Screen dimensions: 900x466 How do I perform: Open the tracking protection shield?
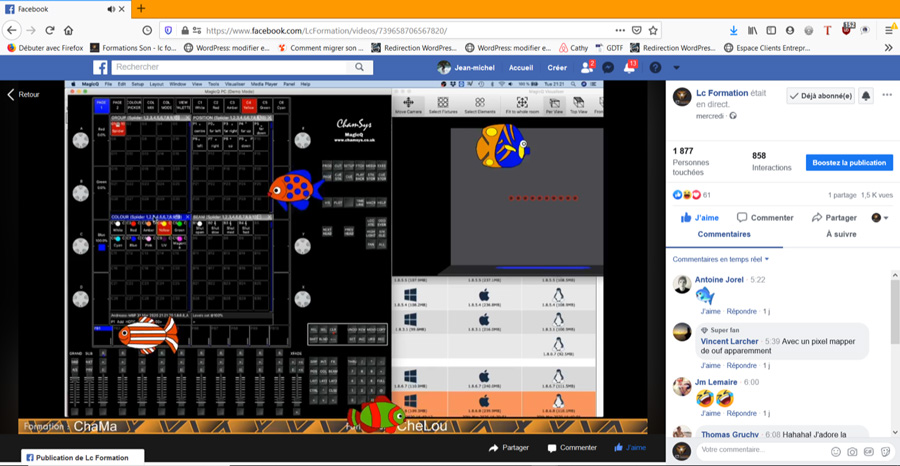pyautogui.click(x=168, y=30)
